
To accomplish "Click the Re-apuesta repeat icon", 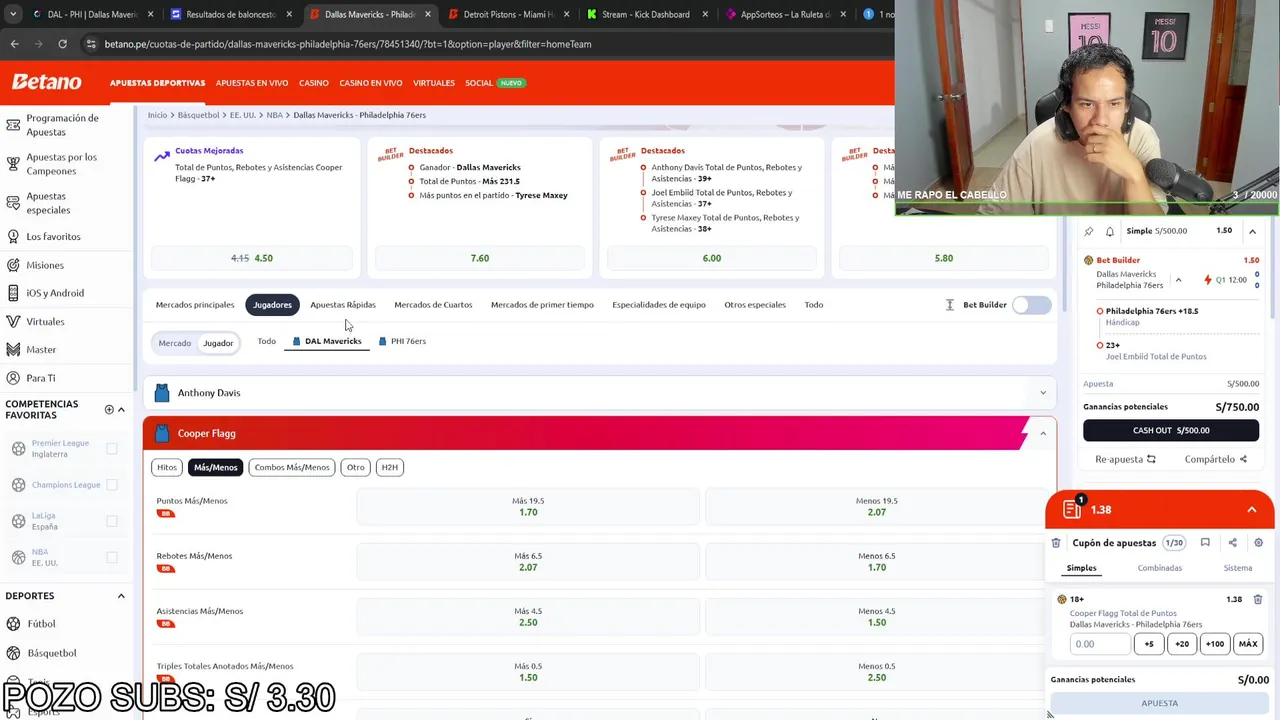I will (1151, 459).
